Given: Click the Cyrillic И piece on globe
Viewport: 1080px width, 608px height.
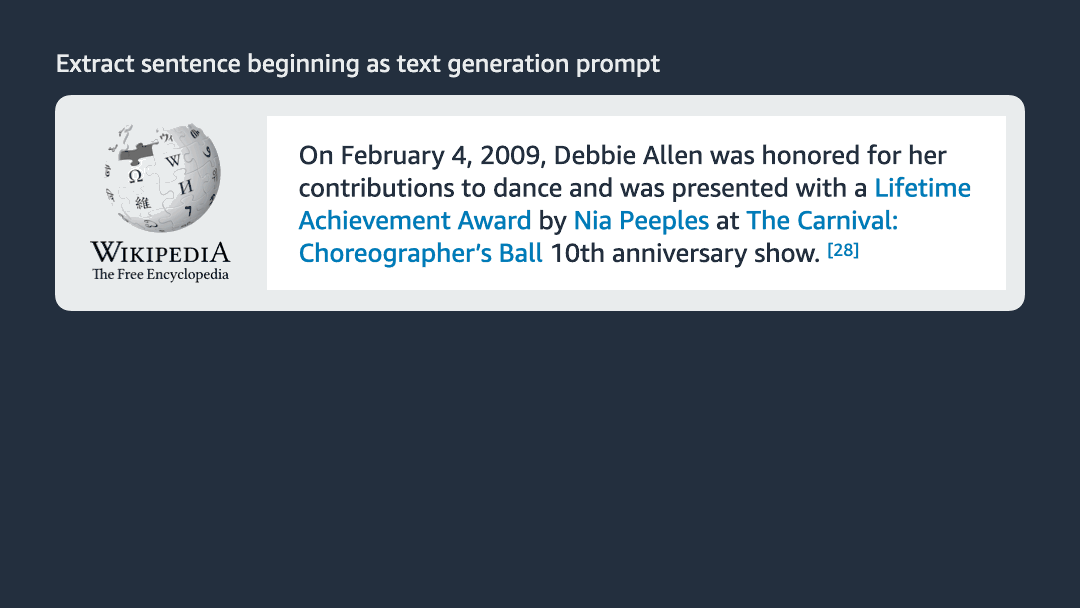Looking at the screenshot, I should click(184, 187).
